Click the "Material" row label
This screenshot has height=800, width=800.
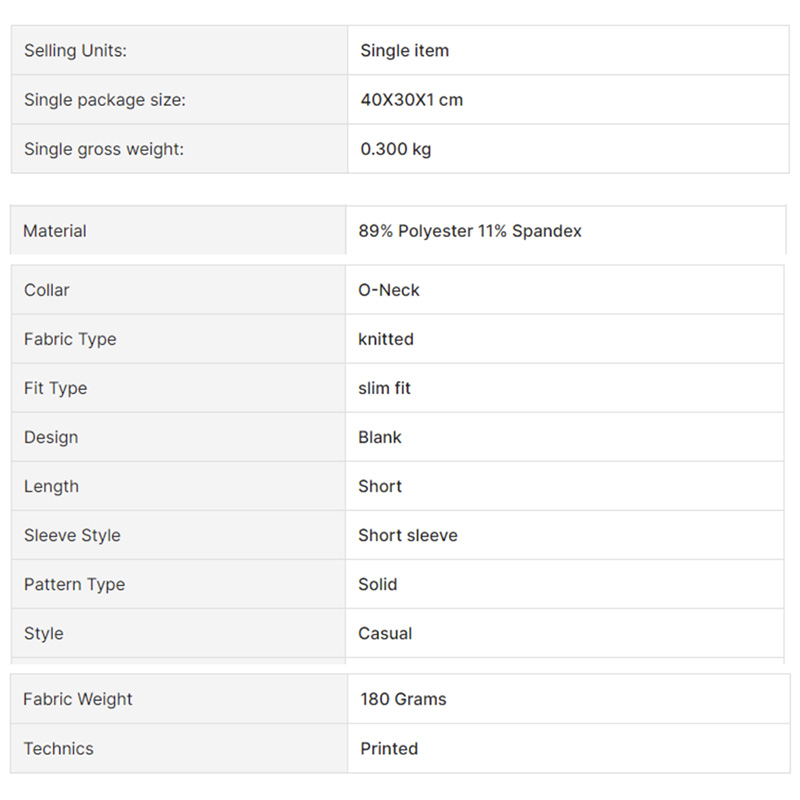pyautogui.click(x=55, y=231)
